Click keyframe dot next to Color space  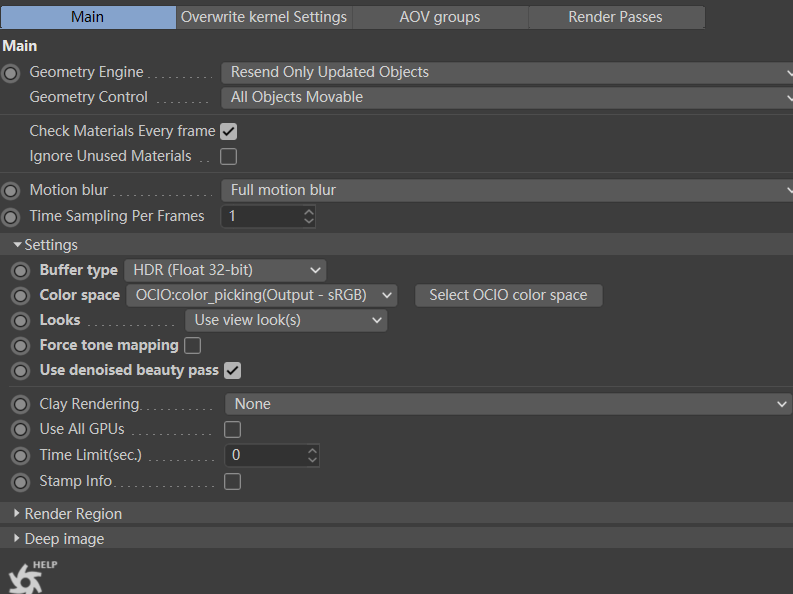click(x=20, y=296)
